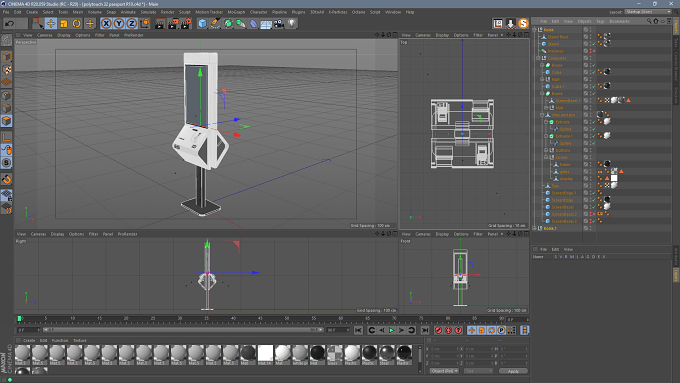
Task: Open the Deformer objects icon
Action: 254,23
